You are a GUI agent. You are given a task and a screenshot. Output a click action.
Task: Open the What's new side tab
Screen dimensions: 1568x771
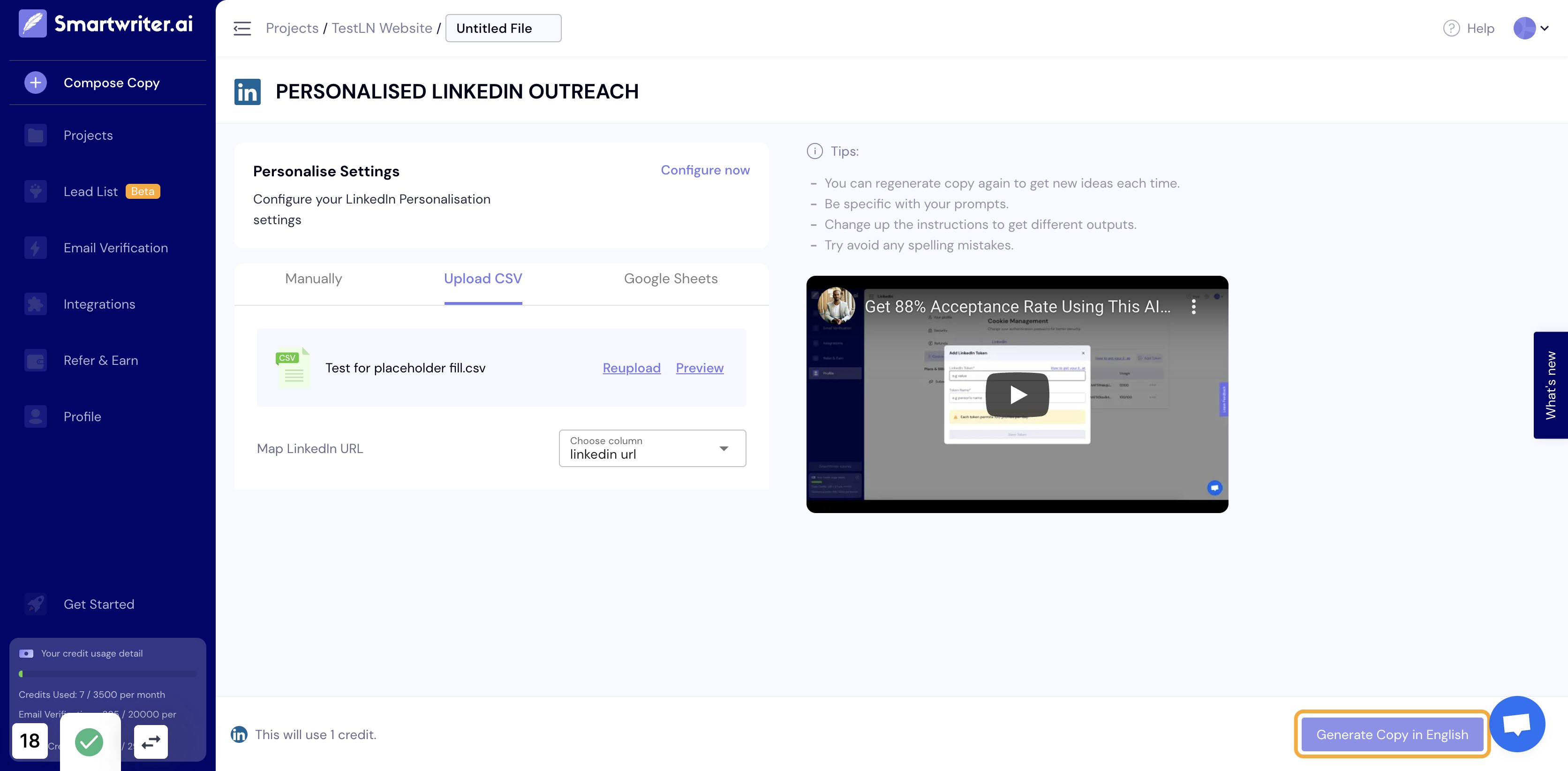pos(1550,385)
